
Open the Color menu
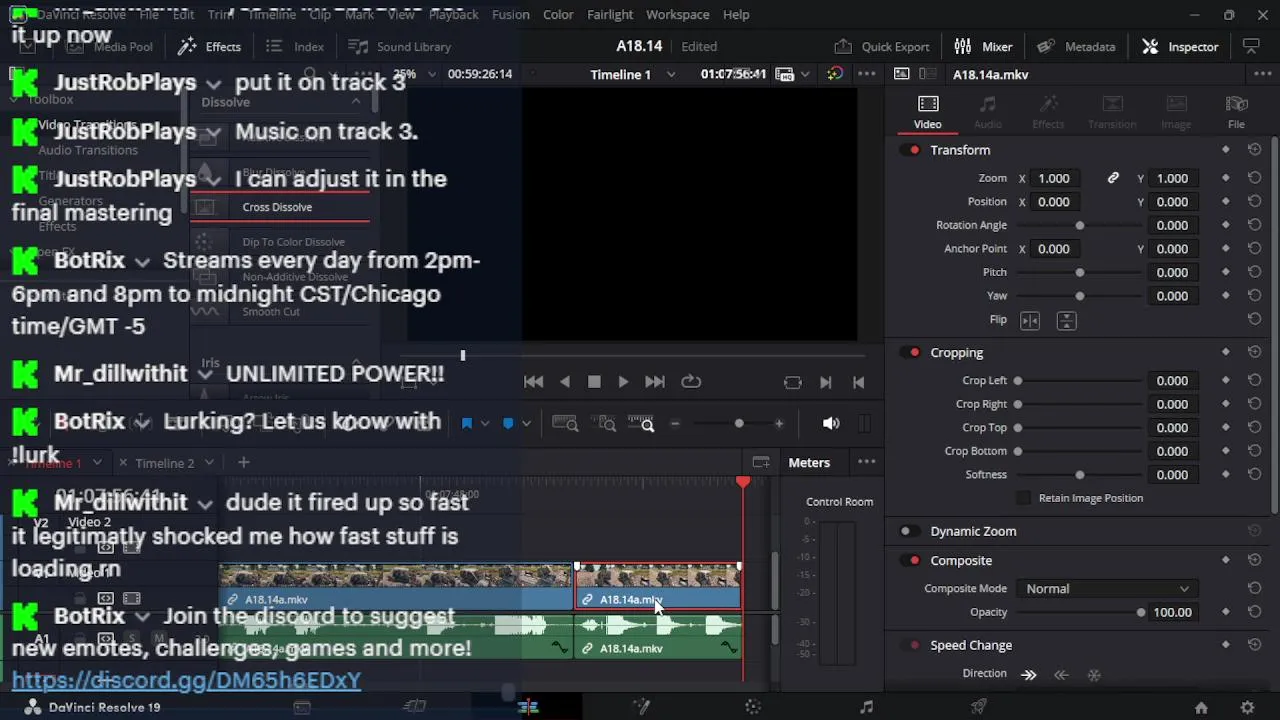click(x=558, y=14)
